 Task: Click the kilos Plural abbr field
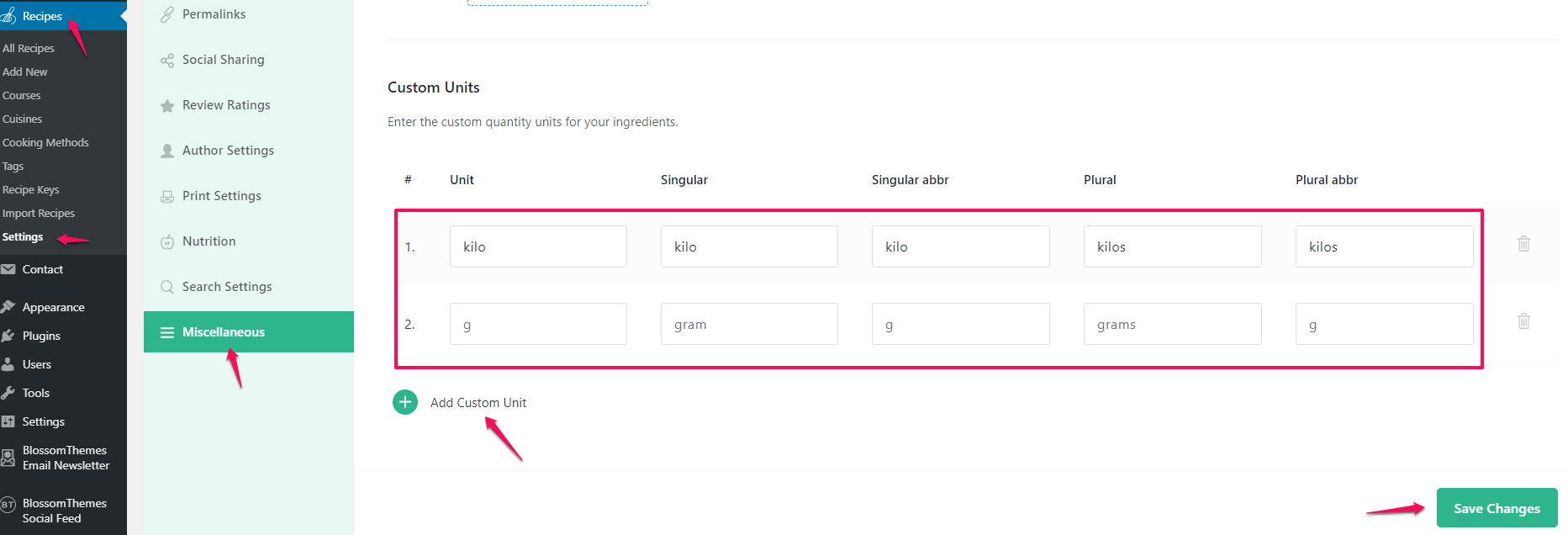(x=1384, y=246)
